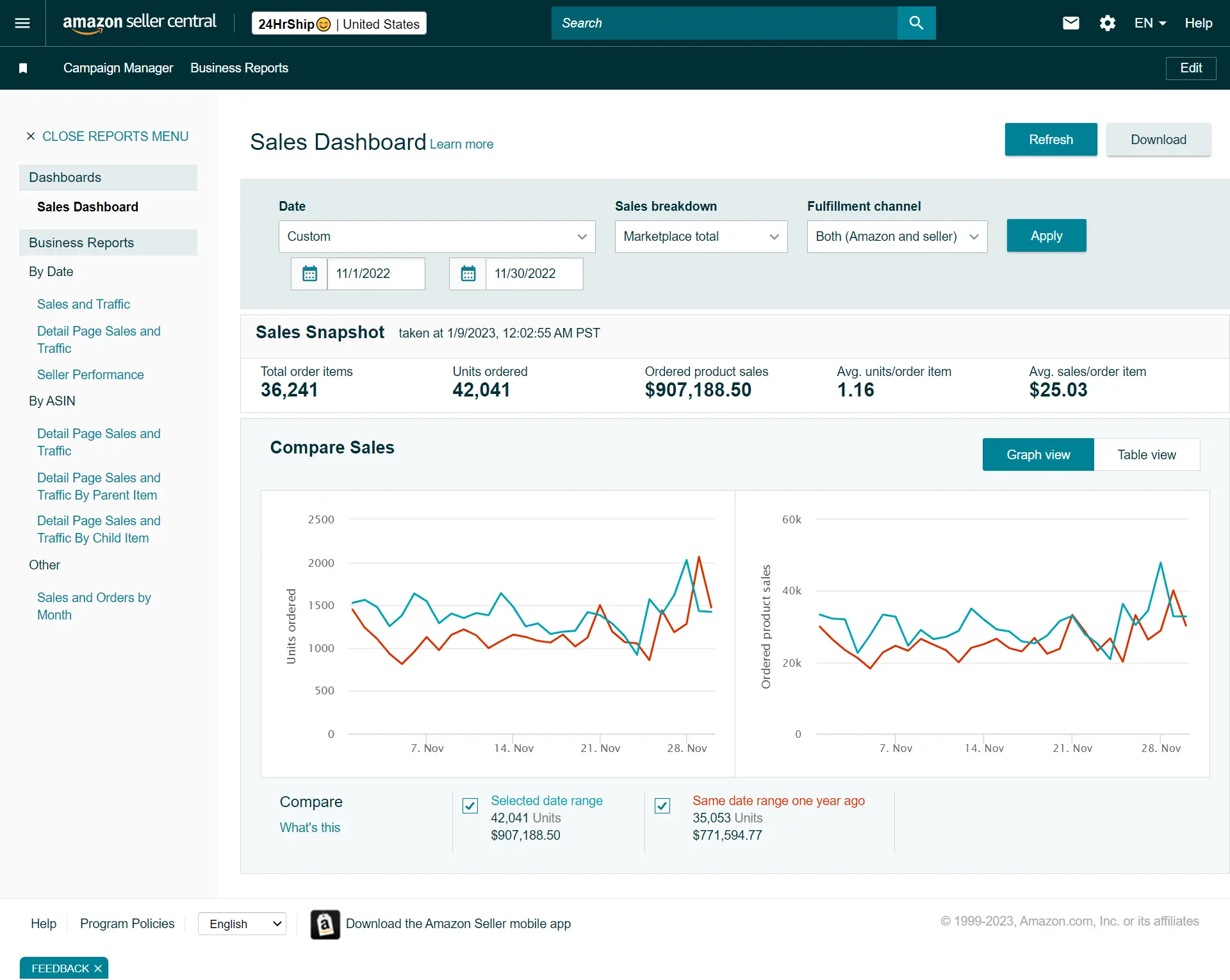Click the Amazon Seller mobile app icon
Screen dimensions: 1230x980
pyautogui.click(x=325, y=924)
